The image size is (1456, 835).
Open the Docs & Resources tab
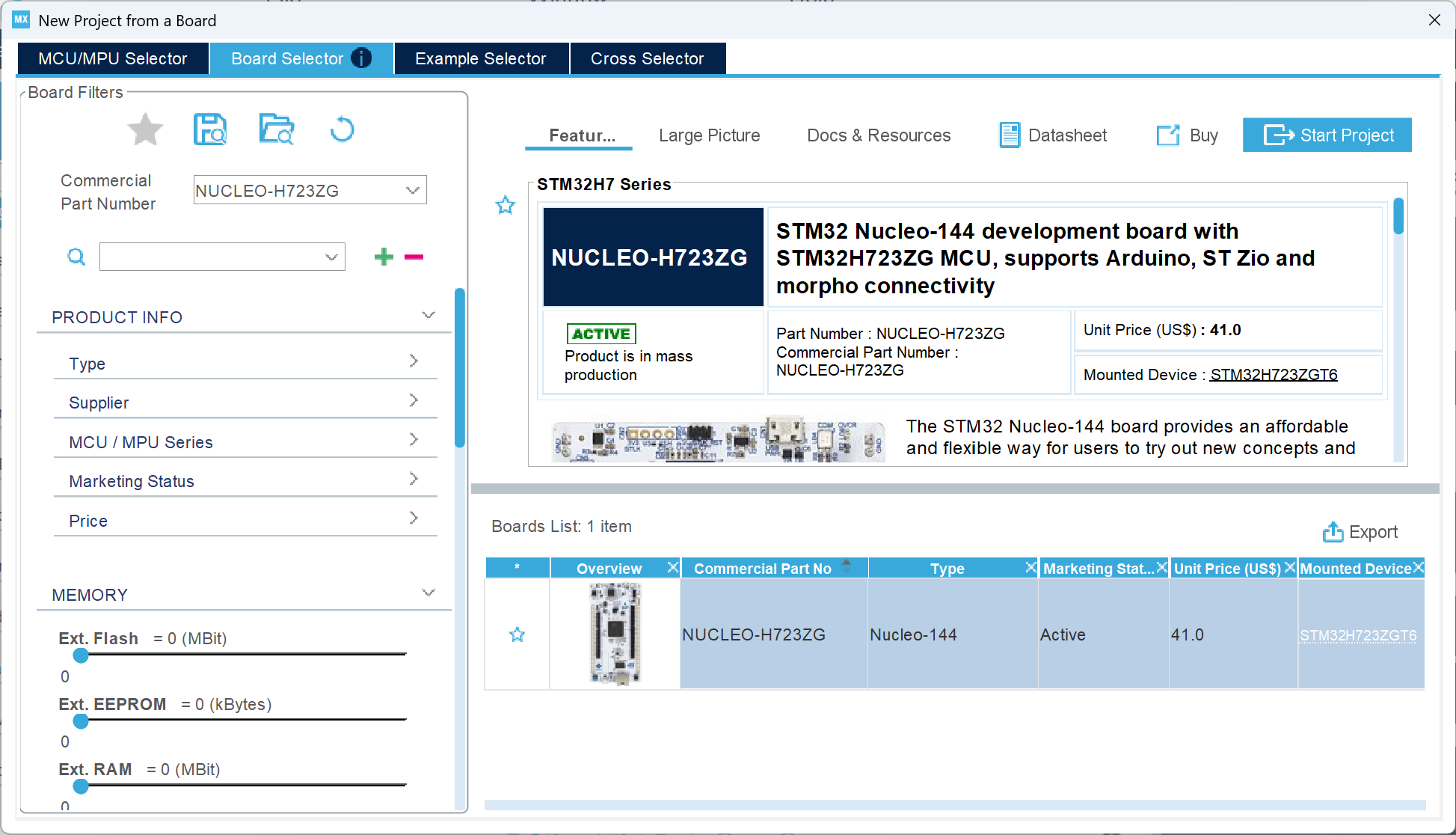pos(879,135)
